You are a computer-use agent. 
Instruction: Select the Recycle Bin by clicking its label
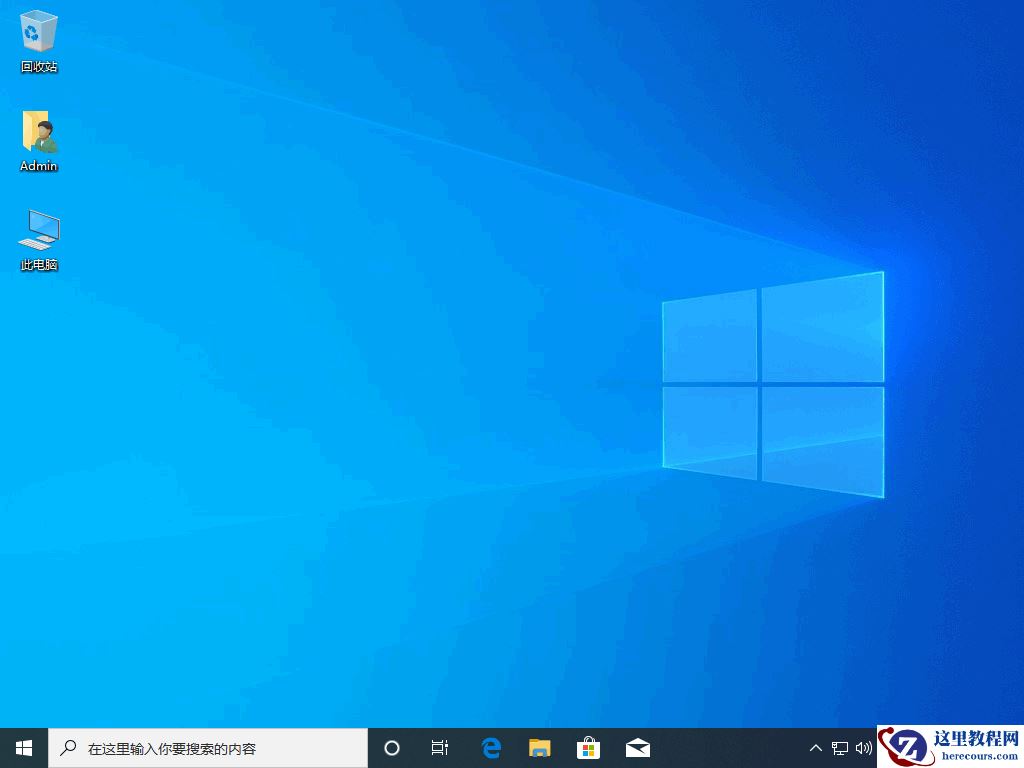tap(38, 68)
